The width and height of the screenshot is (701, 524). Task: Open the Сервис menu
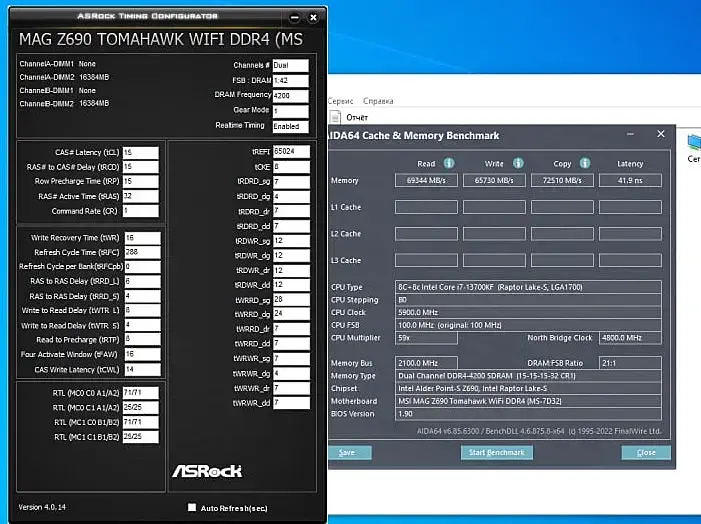click(x=340, y=101)
